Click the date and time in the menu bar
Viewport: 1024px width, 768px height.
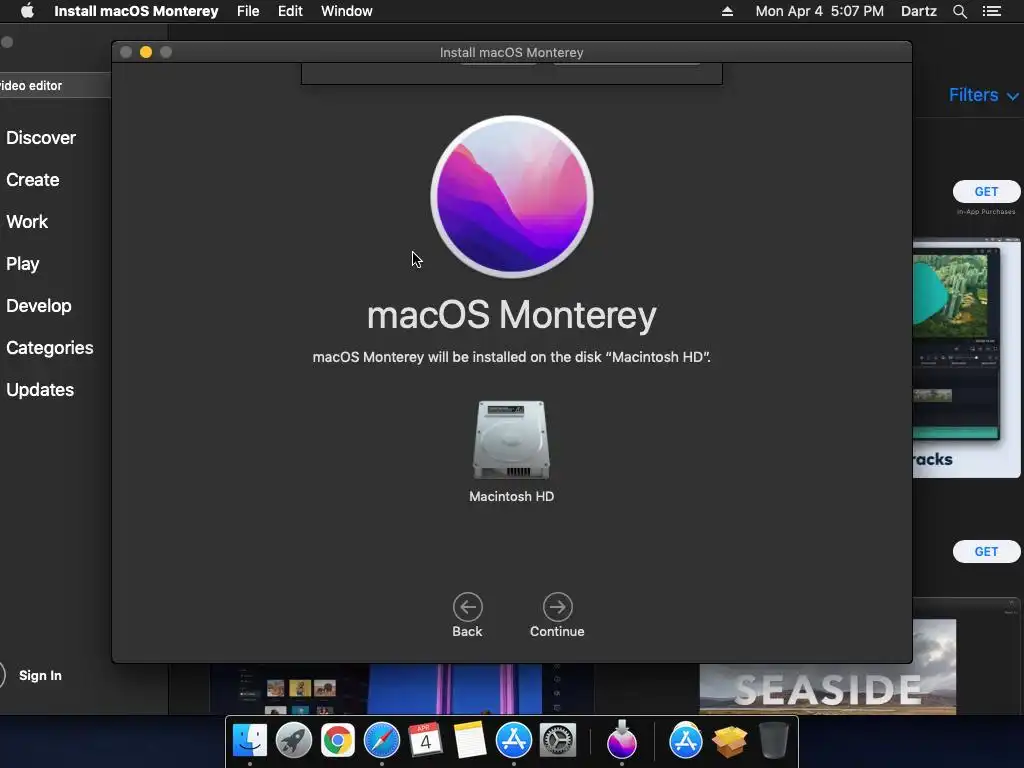(820, 11)
